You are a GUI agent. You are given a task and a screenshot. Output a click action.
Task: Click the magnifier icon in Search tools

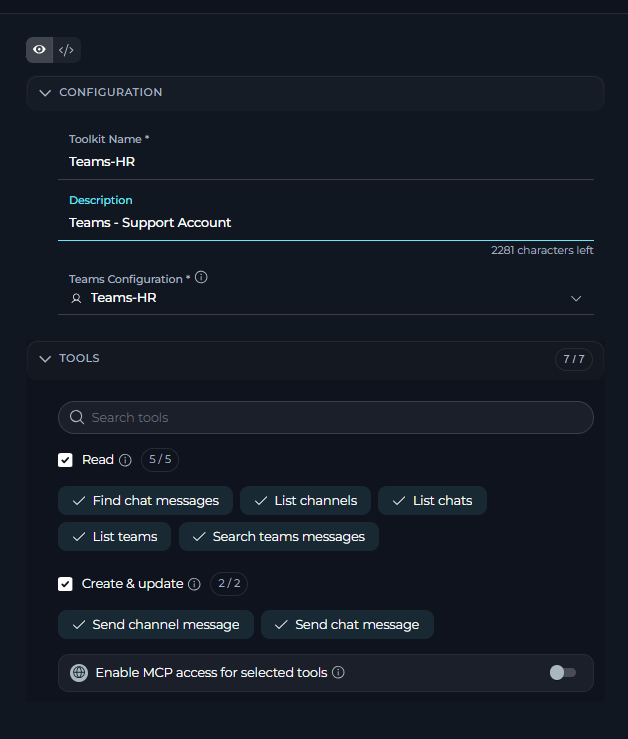coord(77,417)
